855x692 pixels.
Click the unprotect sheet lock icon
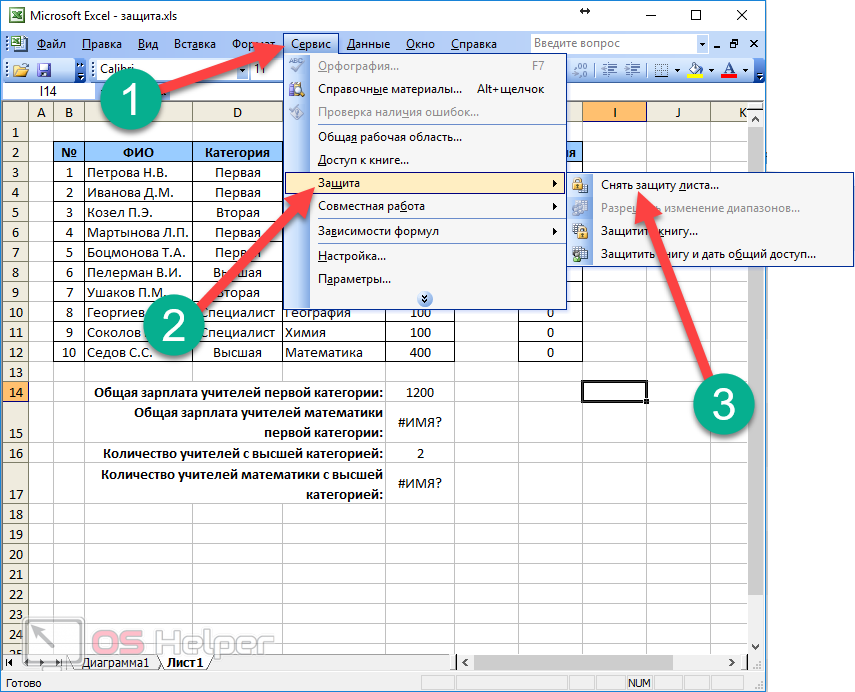580,185
